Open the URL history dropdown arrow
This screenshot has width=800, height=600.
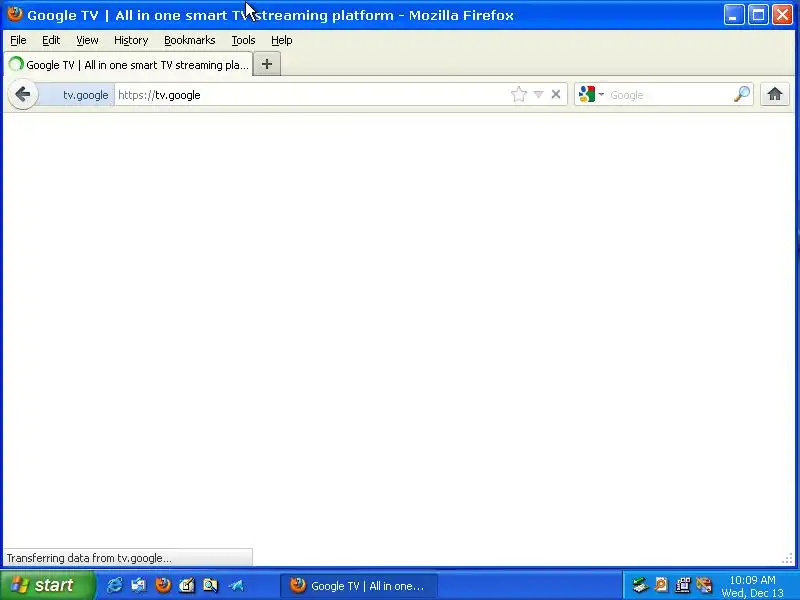538,94
